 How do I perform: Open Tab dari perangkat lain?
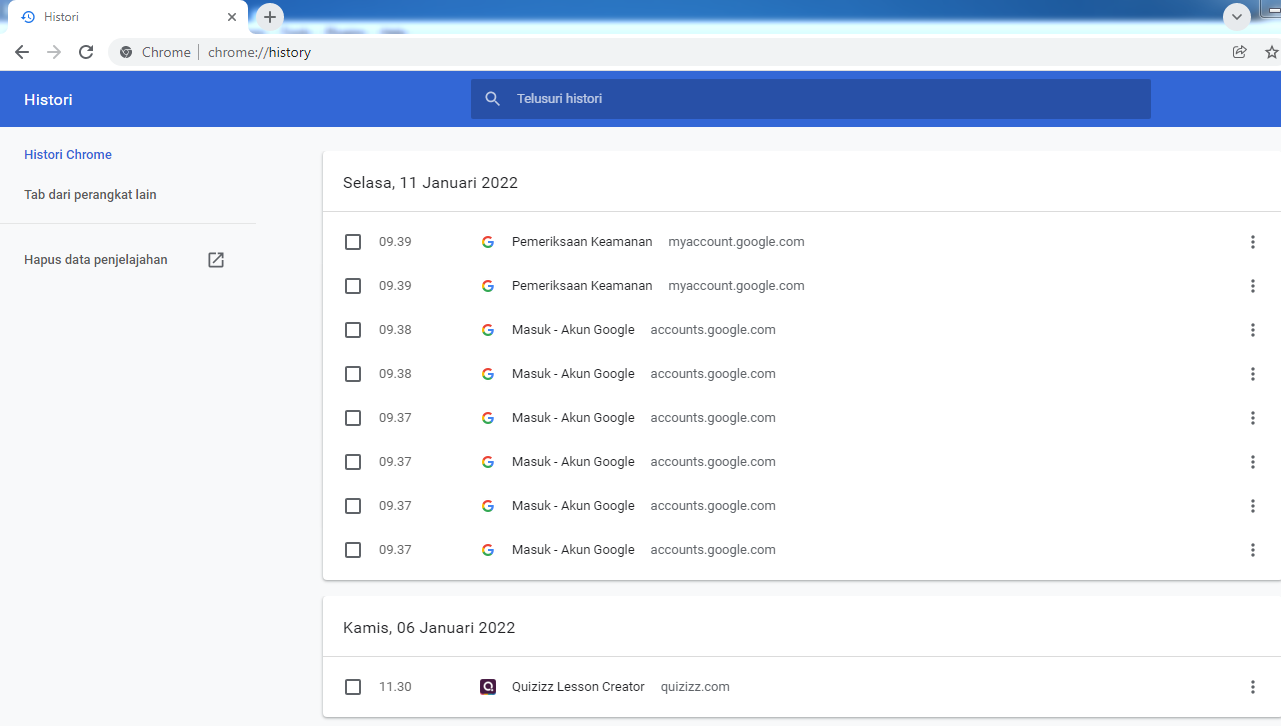pyautogui.click(x=90, y=195)
